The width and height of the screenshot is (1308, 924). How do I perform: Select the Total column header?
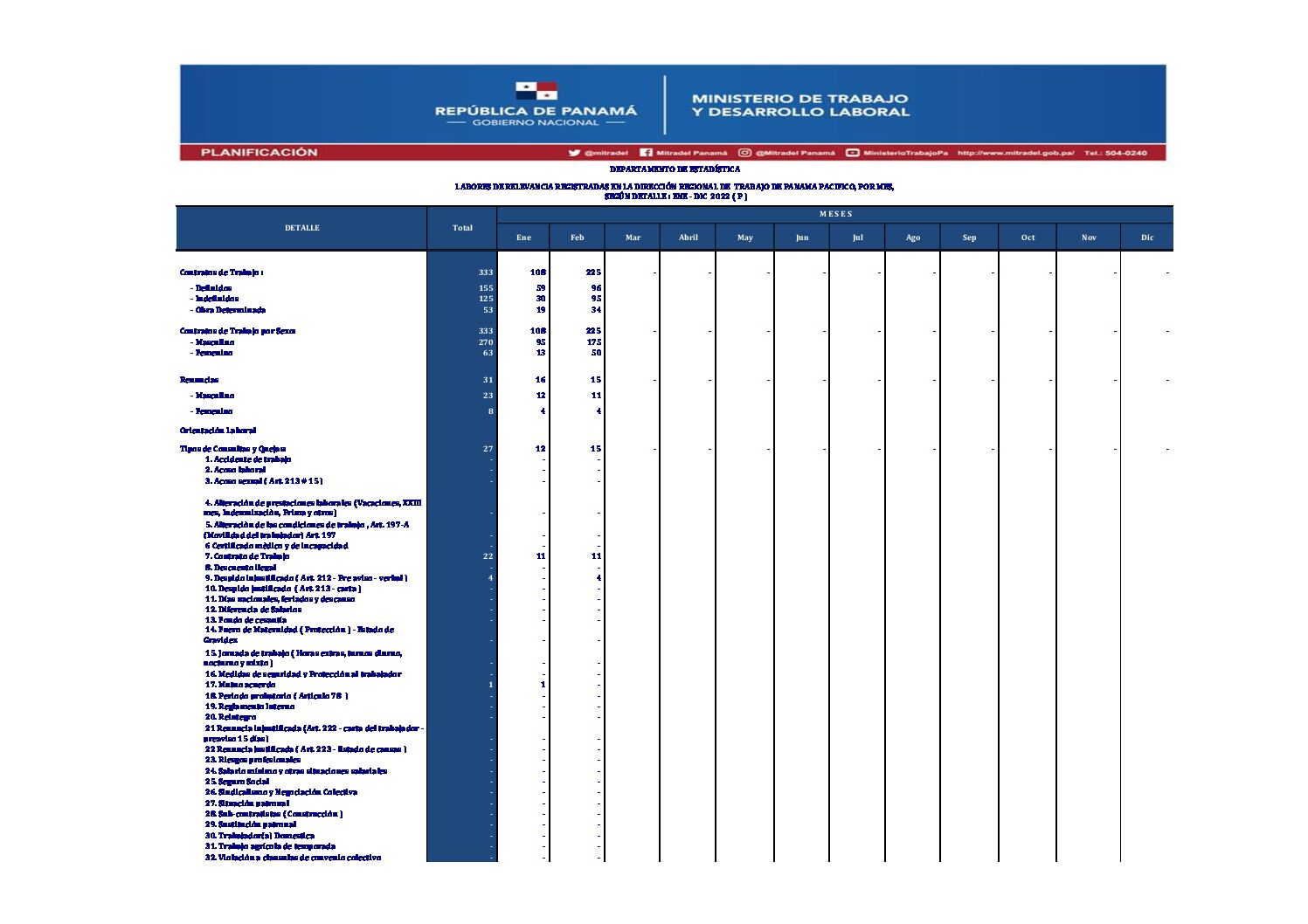point(462,228)
